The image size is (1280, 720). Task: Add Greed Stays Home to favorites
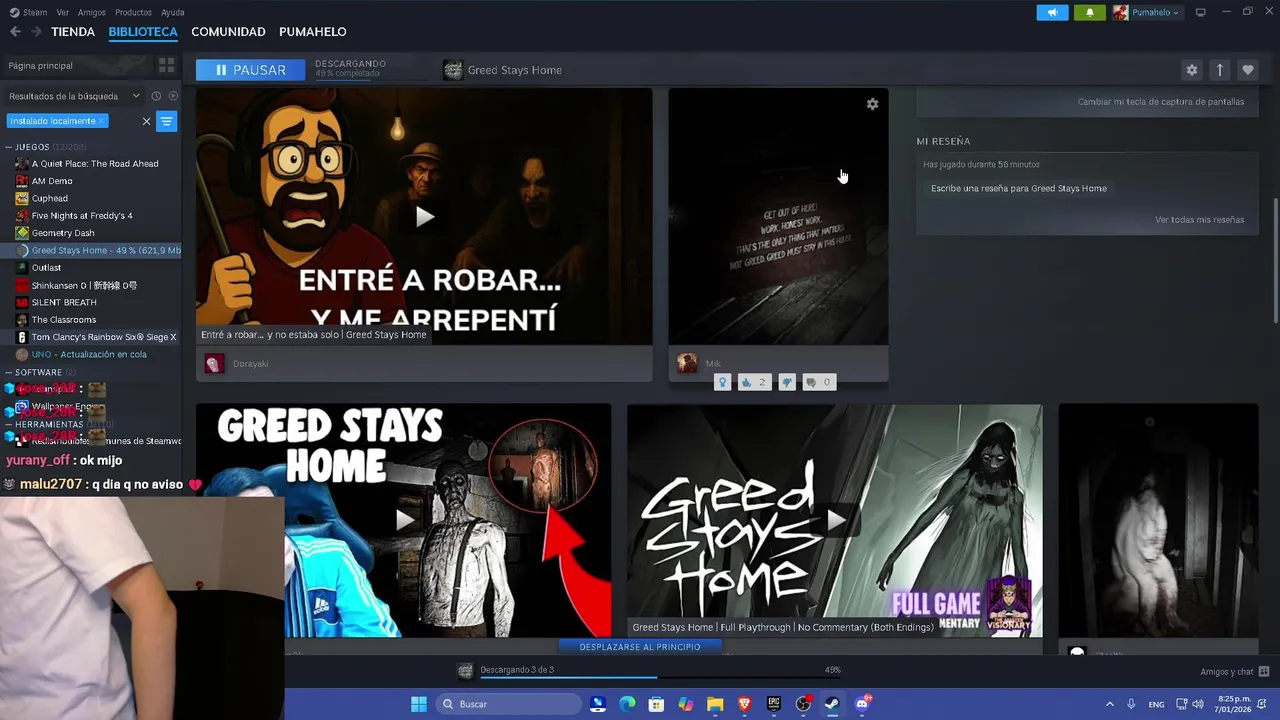[1247, 70]
